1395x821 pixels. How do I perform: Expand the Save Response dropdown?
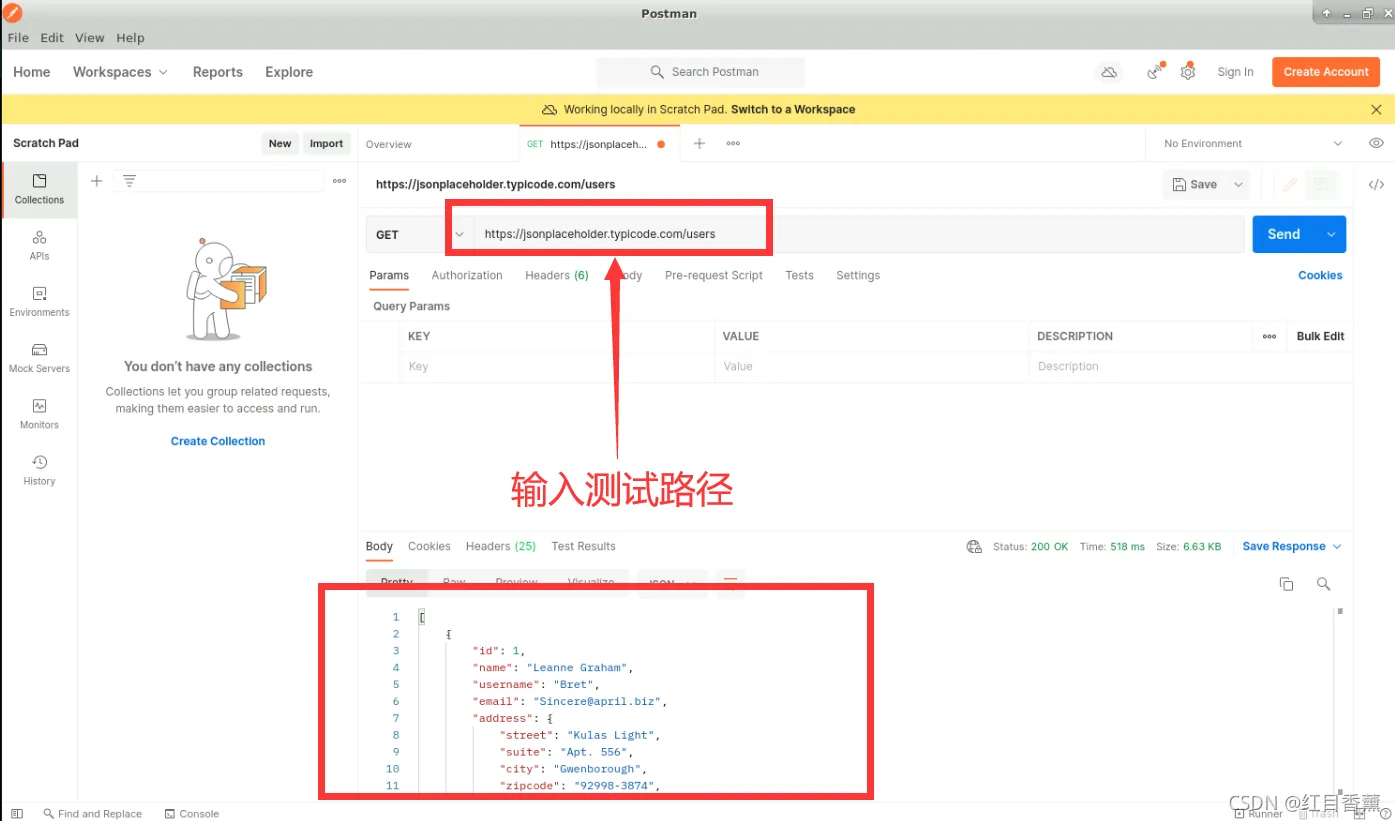[x=1292, y=547]
